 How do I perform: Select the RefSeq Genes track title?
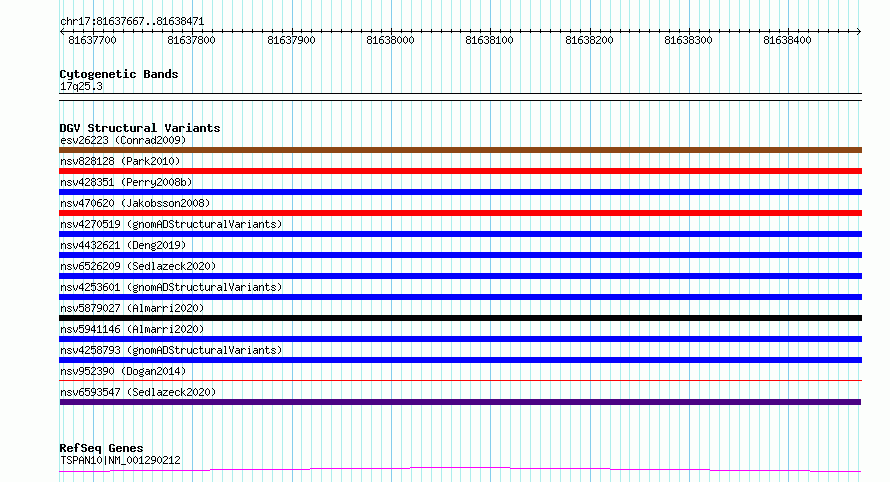101,449
